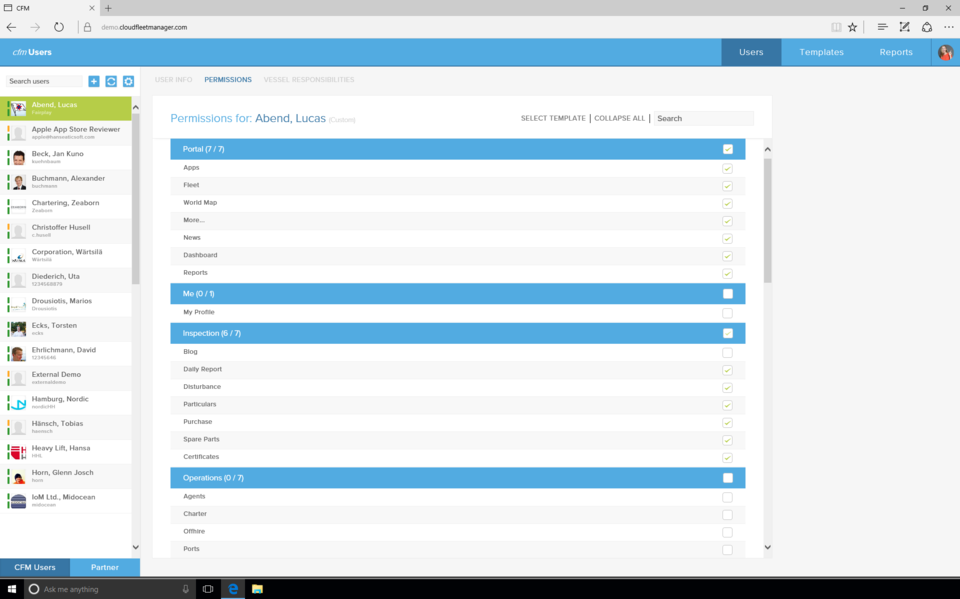The image size is (960, 599).
Task: Add page to favorites with star icon
Action: pos(852,27)
